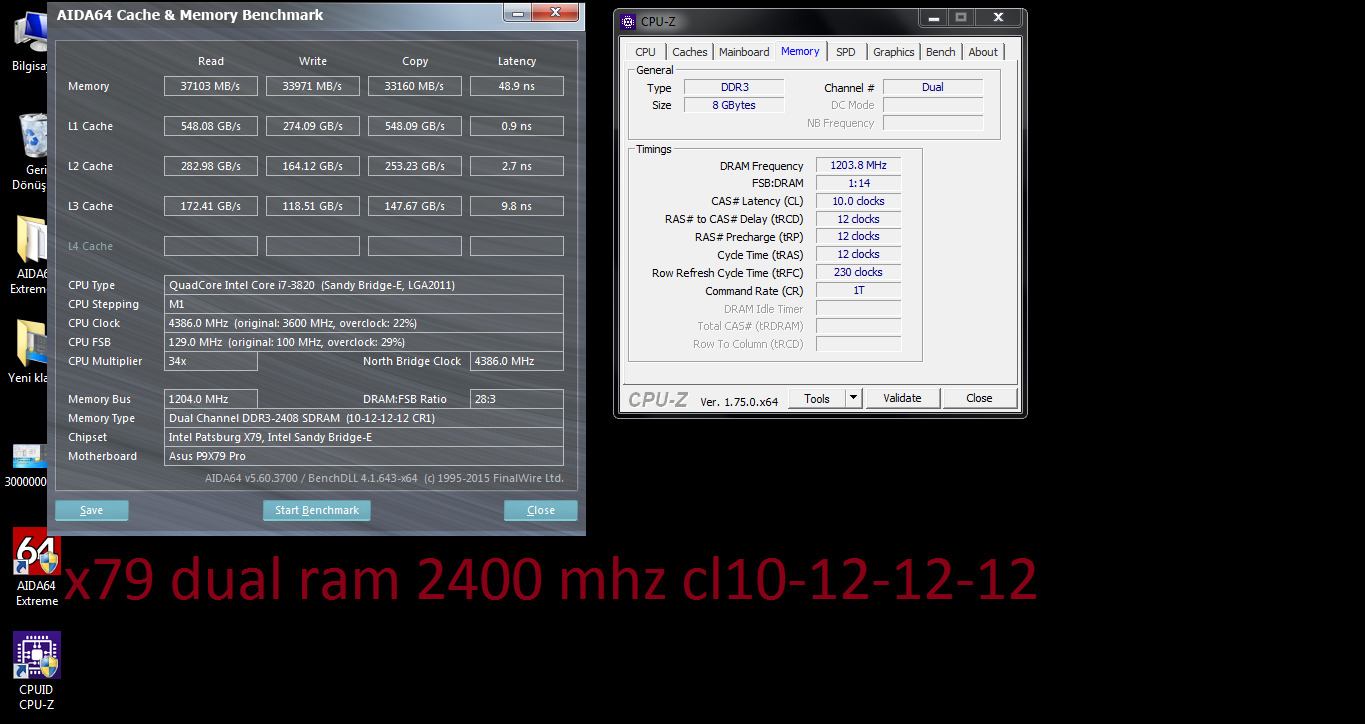The width and height of the screenshot is (1365, 724).
Task: Click the Command Rate value 1T
Action: click(x=858, y=290)
